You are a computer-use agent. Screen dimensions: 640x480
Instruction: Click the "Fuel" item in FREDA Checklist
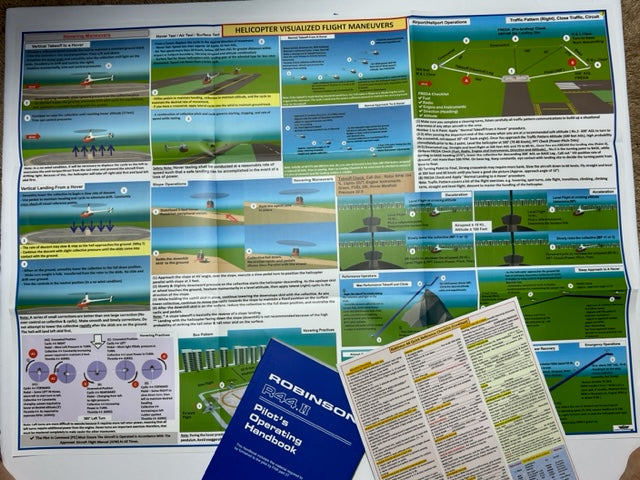click(x=424, y=99)
